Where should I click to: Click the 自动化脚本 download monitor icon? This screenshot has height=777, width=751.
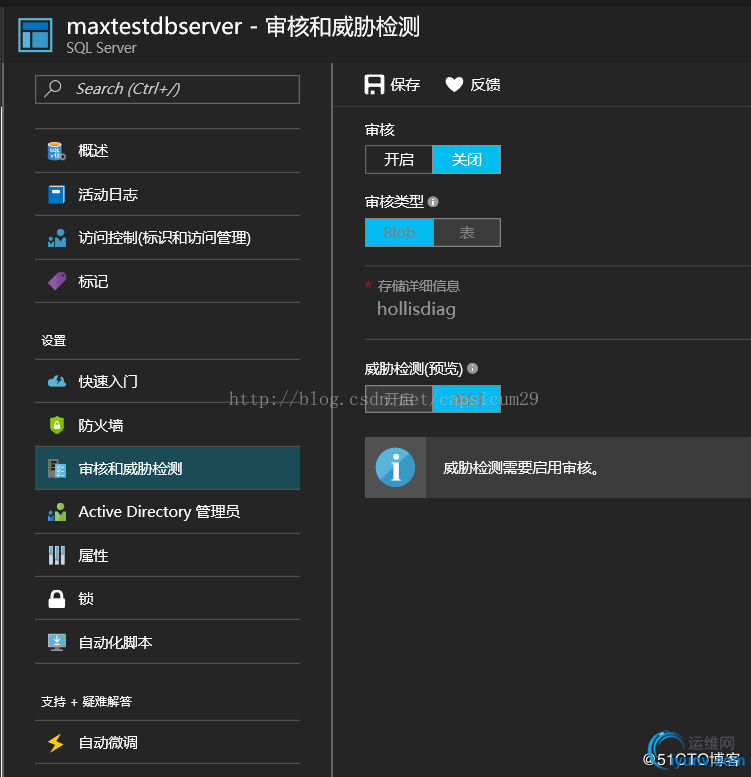[x=56, y=642]
